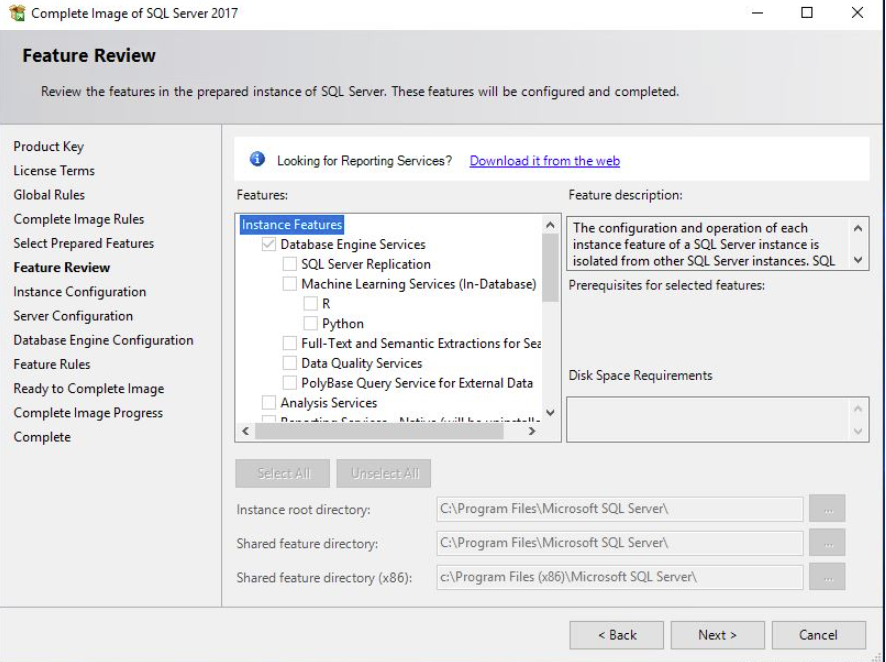Minimize the setup window
The height and width of the screenshot is (662, 886).
click(x=757, y=12)
